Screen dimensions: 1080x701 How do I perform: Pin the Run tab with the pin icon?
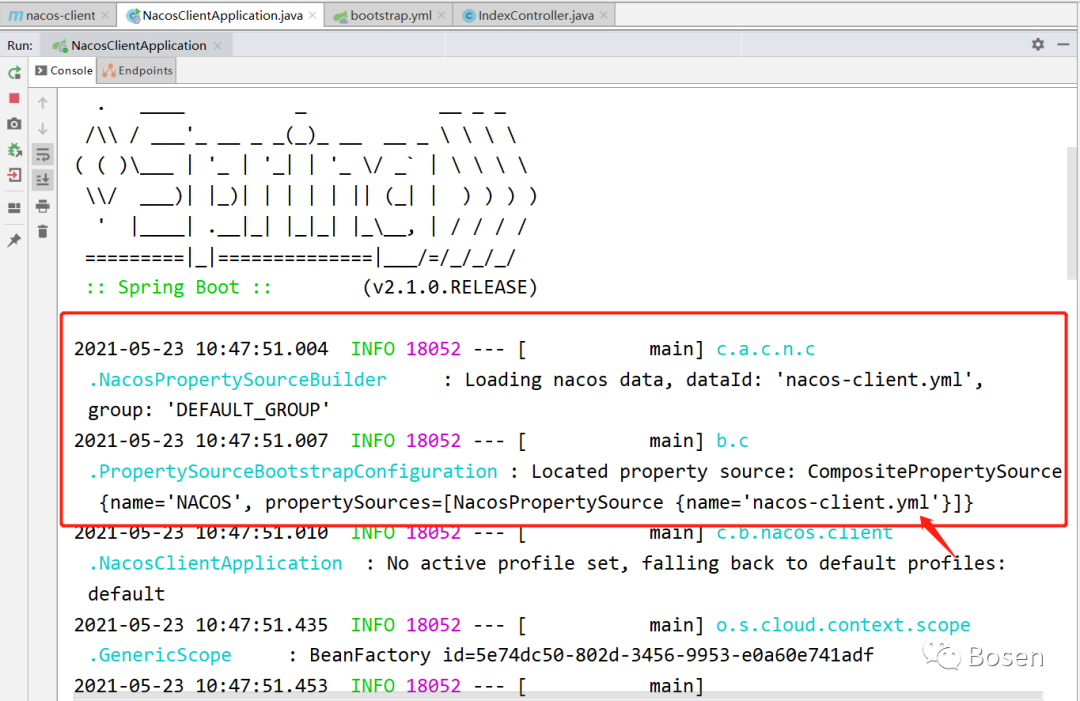14,240
